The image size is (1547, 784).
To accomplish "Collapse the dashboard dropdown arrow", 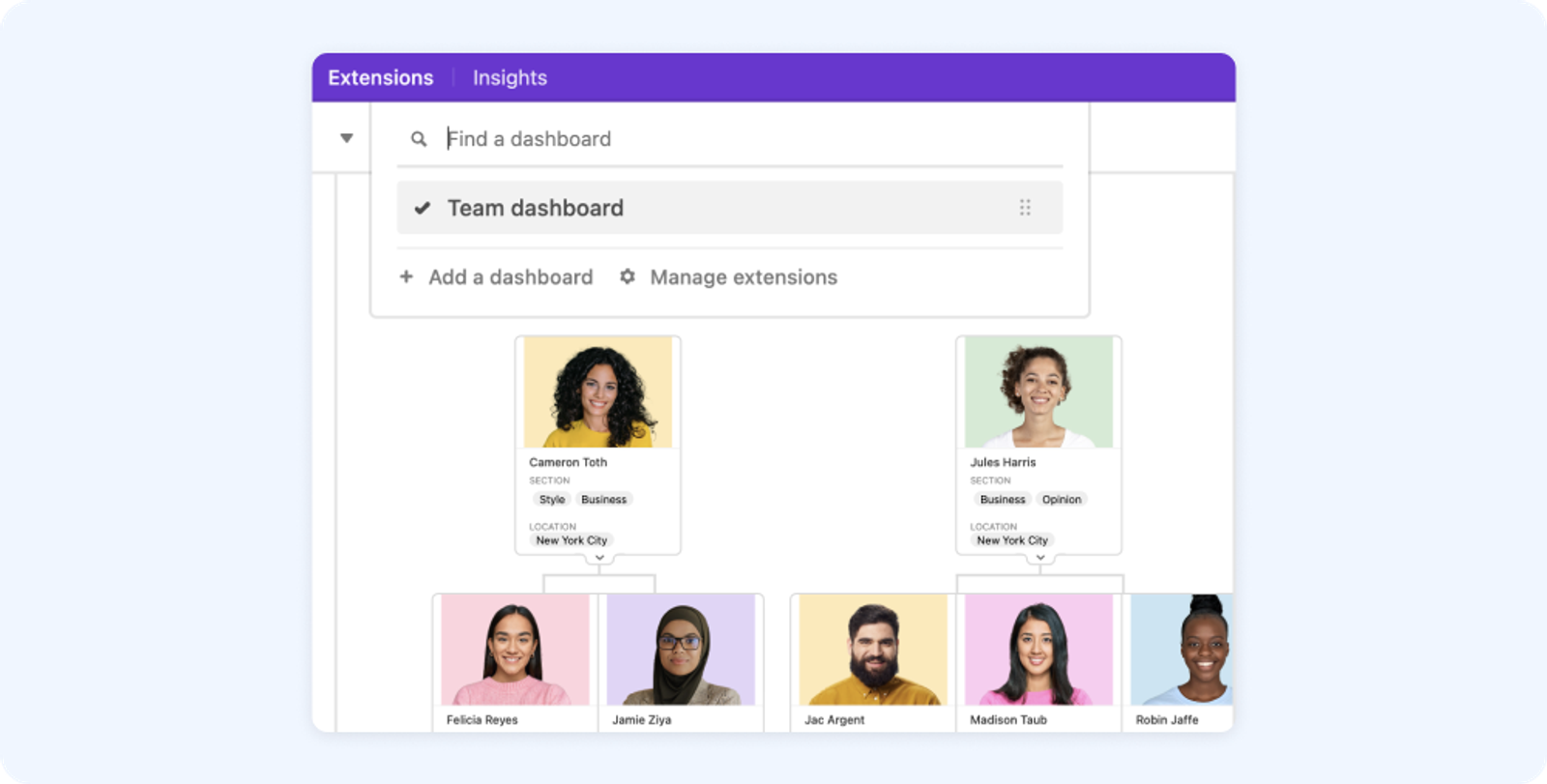I will [x=346, y=138].
